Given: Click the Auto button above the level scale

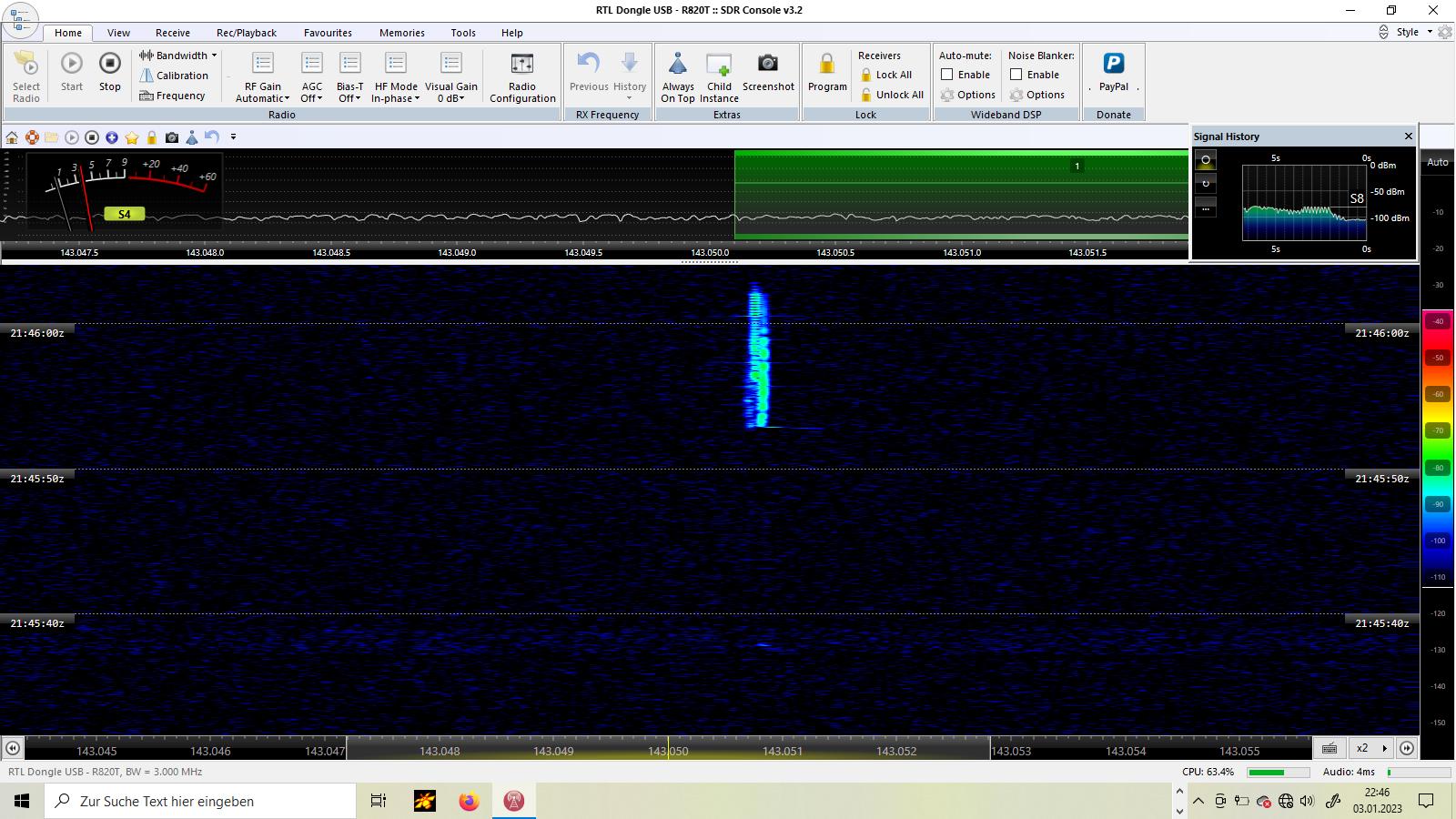Looking at the screenshot, I should pyautogui.click(x=1438, y=162).
